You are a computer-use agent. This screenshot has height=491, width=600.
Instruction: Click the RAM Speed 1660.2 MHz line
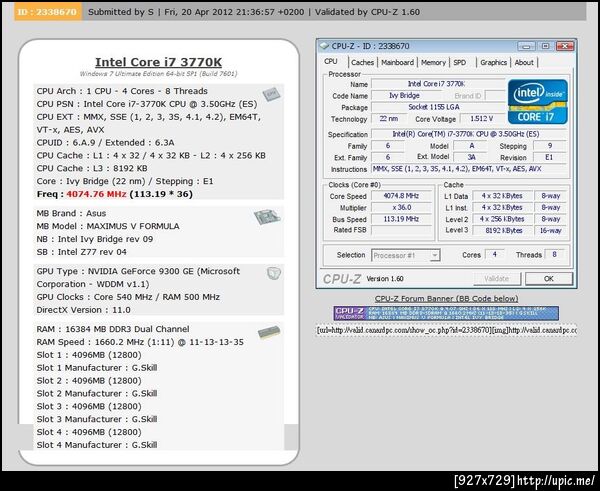point(140,342)
